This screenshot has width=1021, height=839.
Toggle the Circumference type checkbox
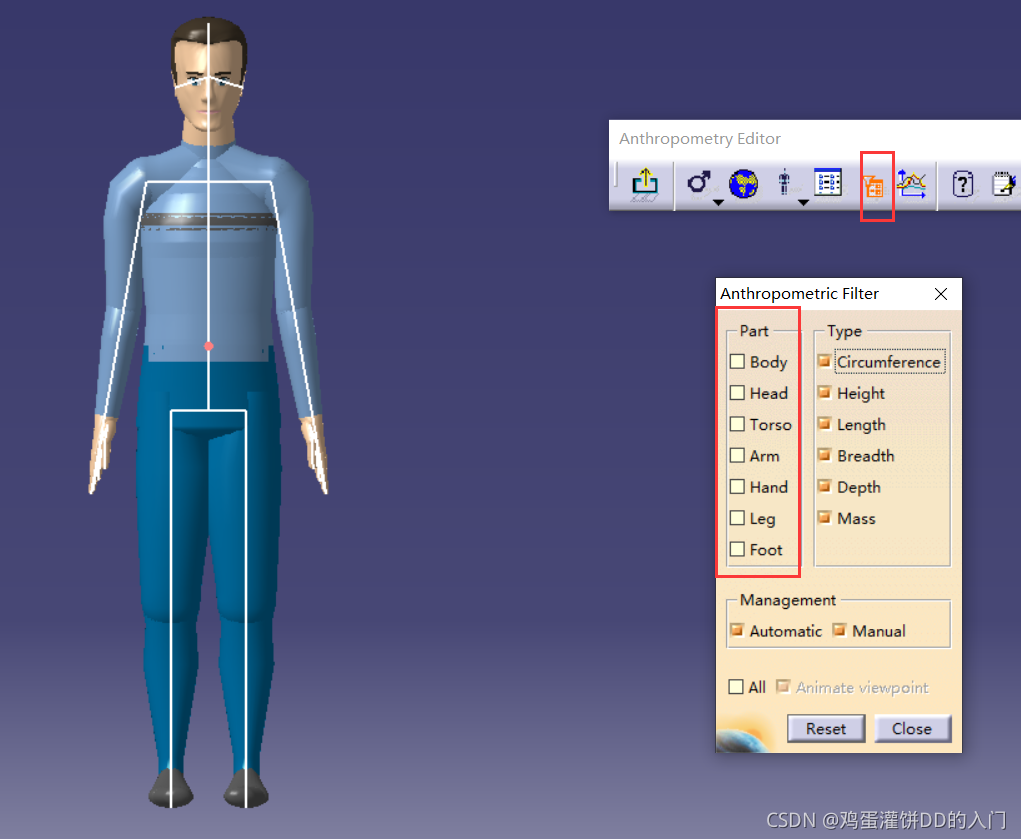tap(824, 361)
